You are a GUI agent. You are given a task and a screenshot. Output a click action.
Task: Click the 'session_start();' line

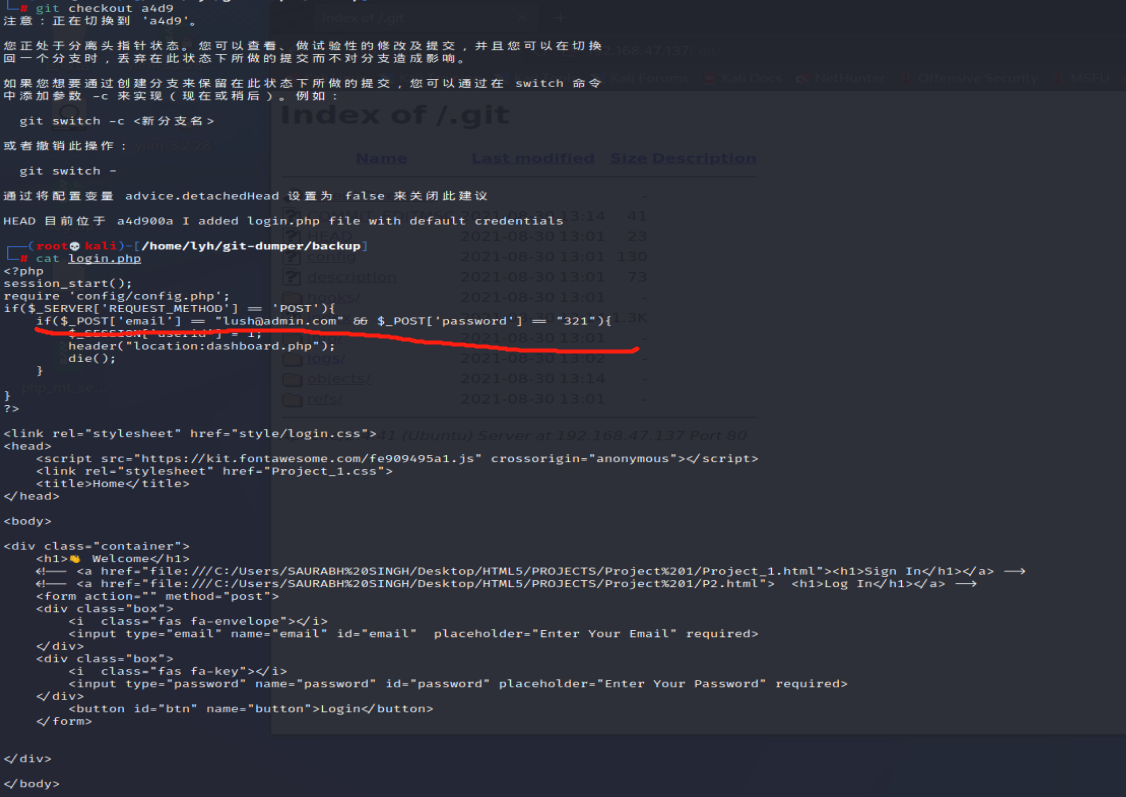tap(68, 283)
